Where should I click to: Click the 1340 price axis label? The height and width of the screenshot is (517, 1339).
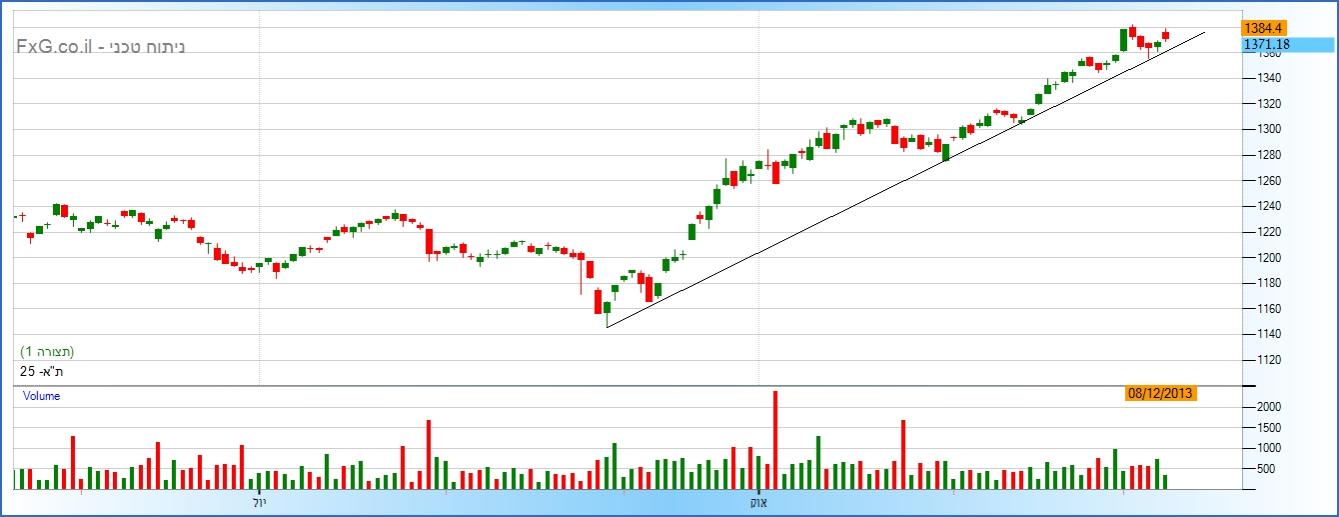point(1269,78)
